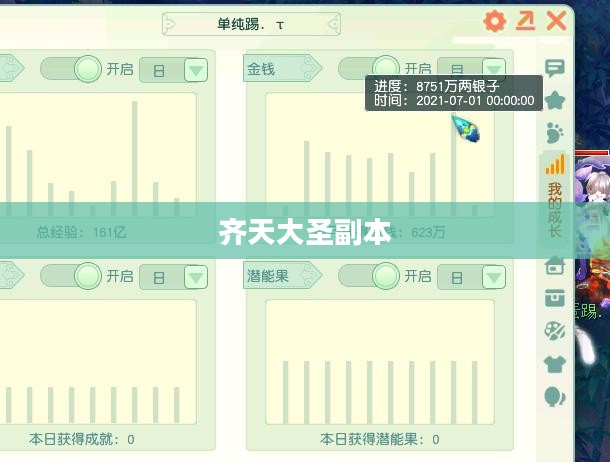Select the star icon in the sidebar
The height and width of the screenshot is (462, 610).
point(555,101)
